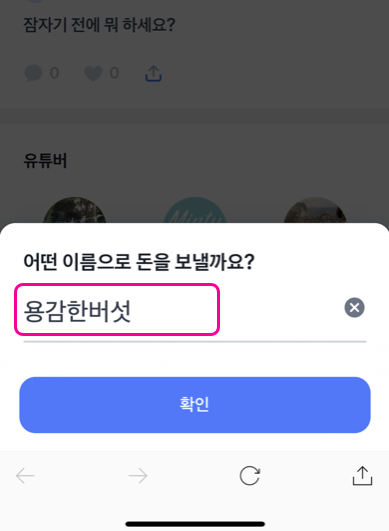Open the first YouTuber profile thumbnail

coord(74,210)
